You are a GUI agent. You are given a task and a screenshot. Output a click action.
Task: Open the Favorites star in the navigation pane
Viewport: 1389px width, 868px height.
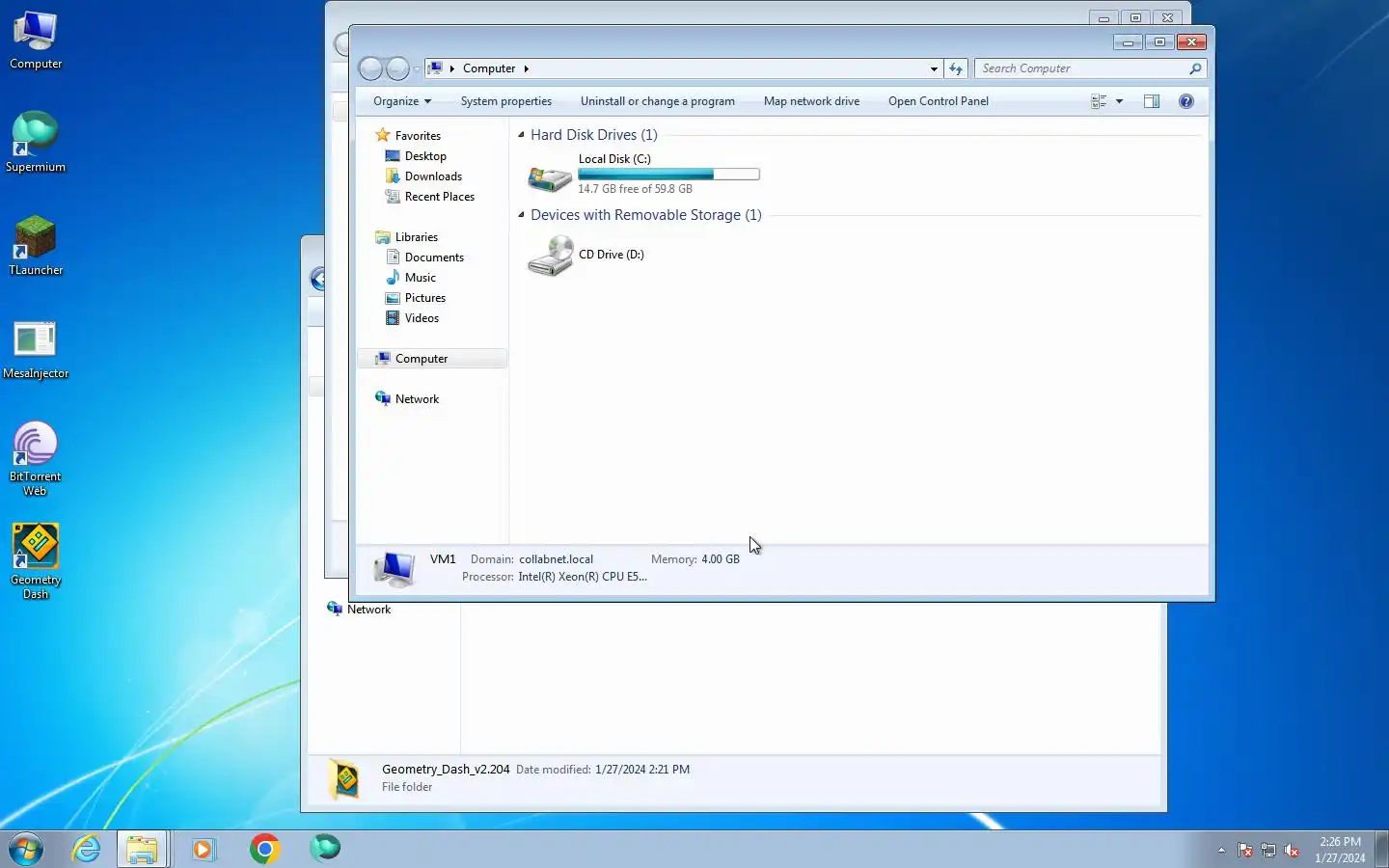click(383, 135)
